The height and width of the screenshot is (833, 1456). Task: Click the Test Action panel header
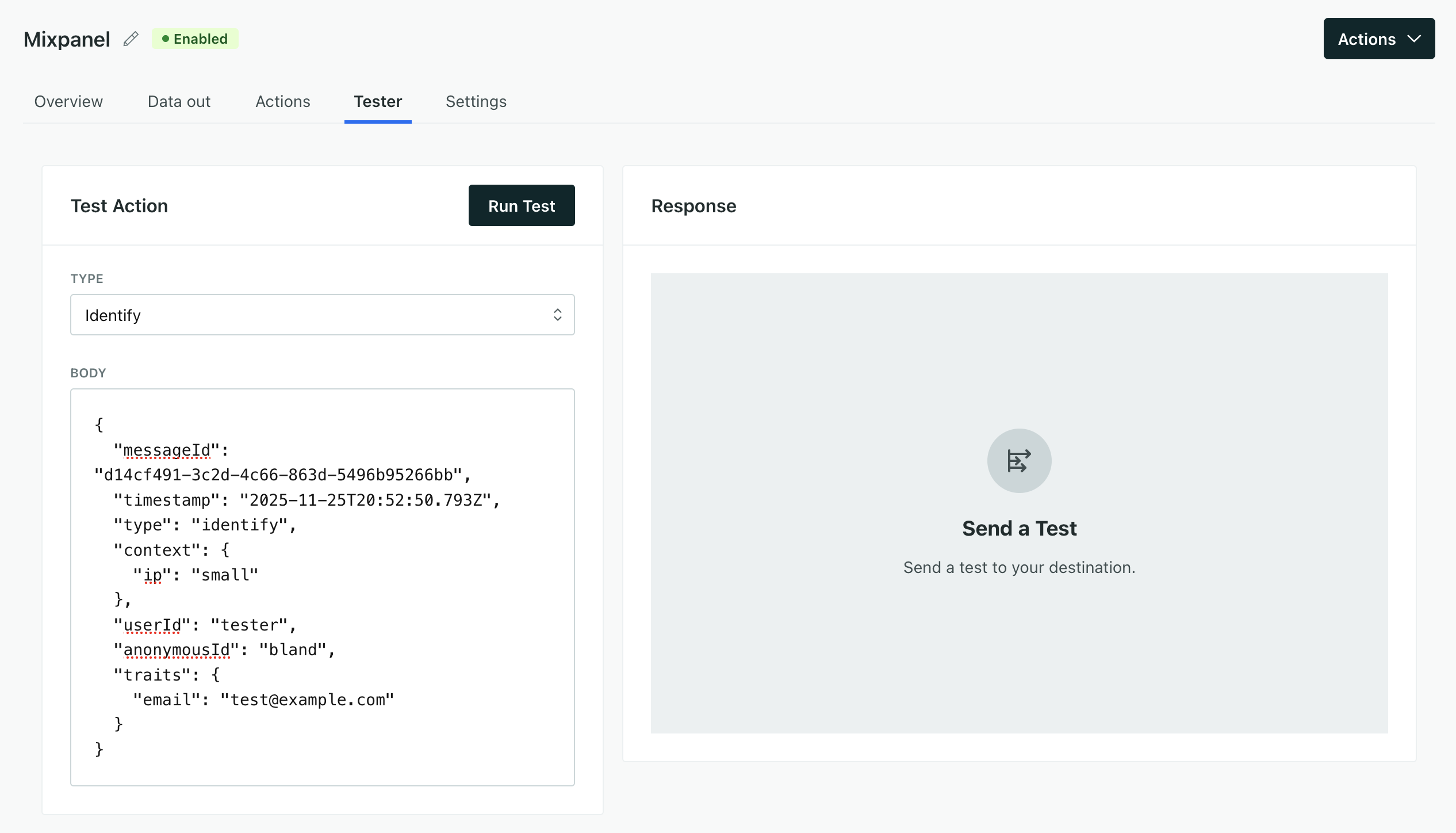tap(119, 205)
